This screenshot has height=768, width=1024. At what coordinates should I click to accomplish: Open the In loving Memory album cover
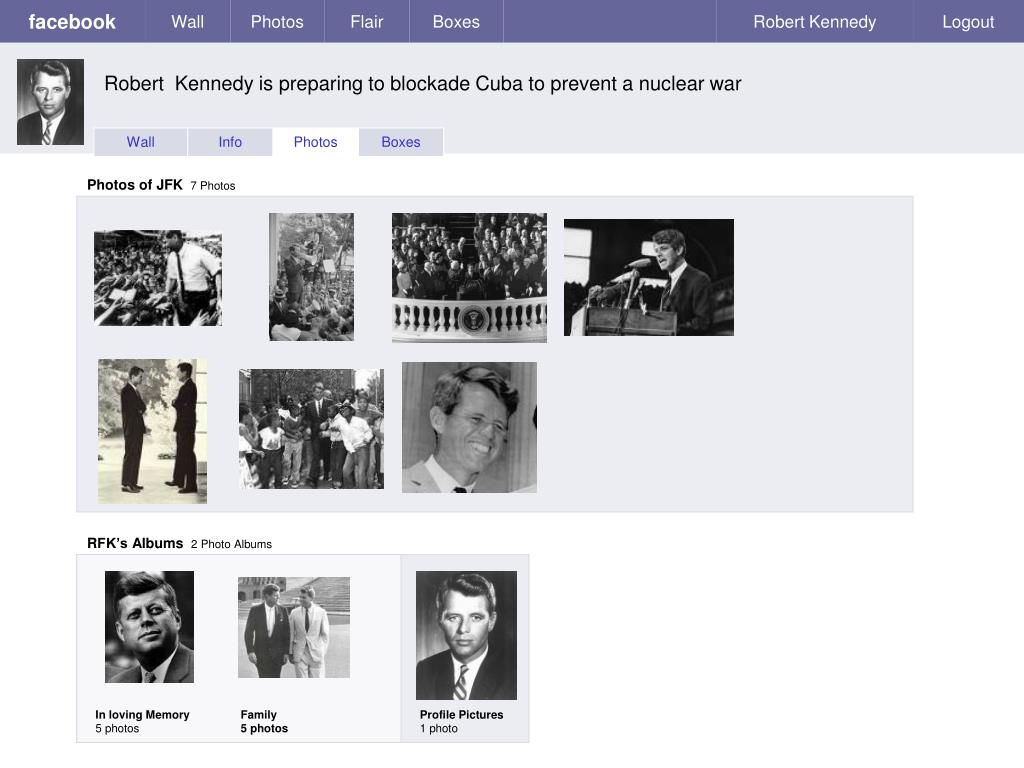pos(150,627)
